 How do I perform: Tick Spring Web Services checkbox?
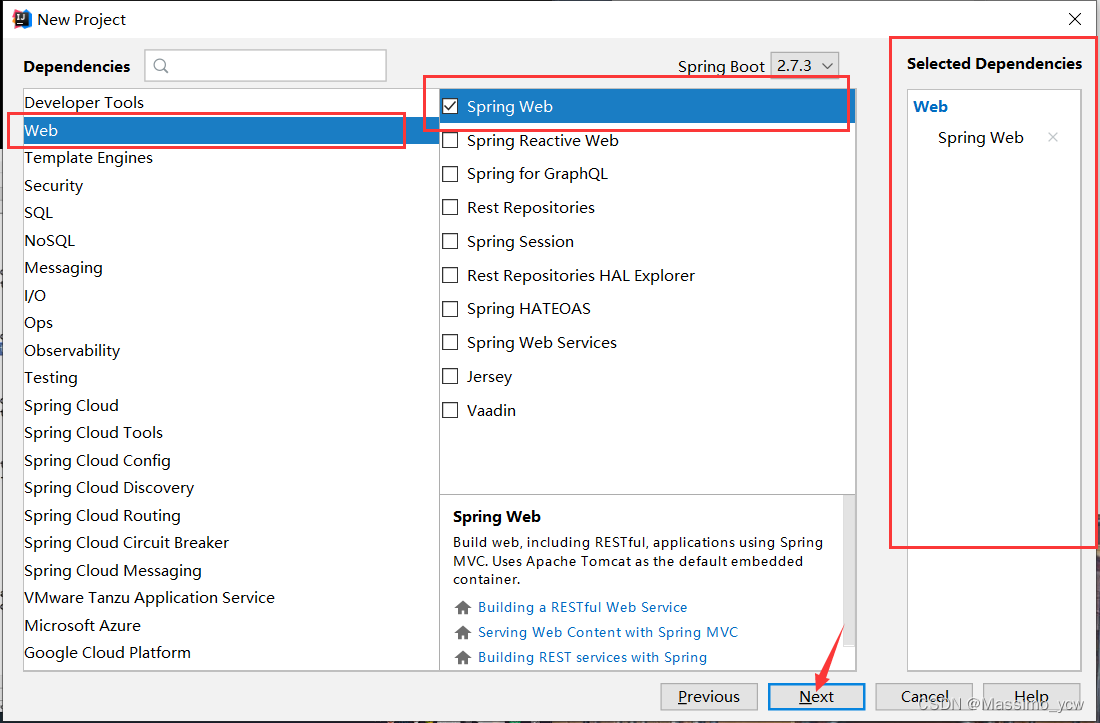click(x=450, y=343)
